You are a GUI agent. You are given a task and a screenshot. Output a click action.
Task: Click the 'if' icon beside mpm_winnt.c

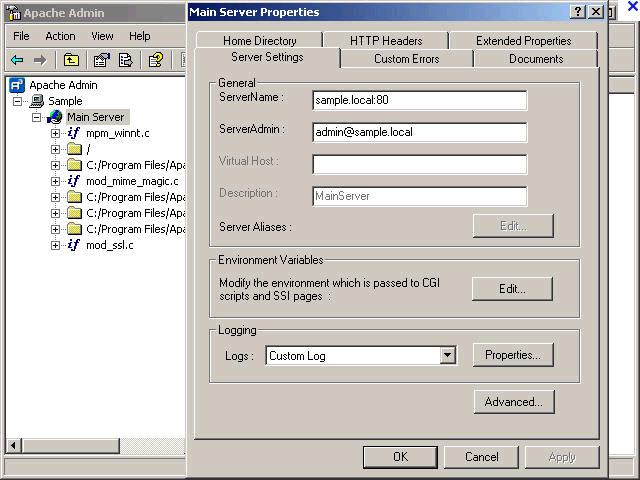click(74, 133)
